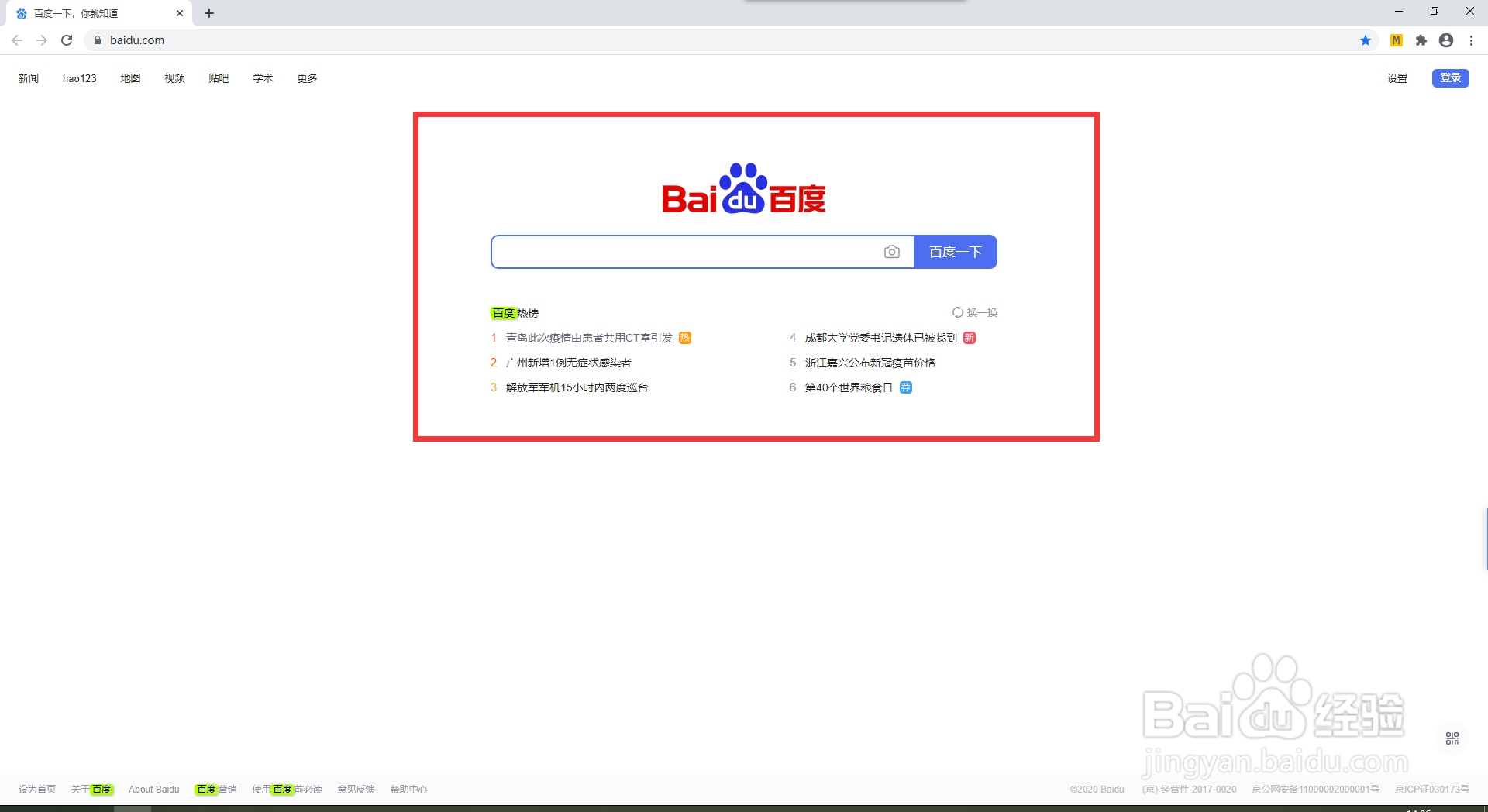Click the About Baidu footer link
Image resolution: width=1488 pixels, height=812 pixels.
pos(153,790)
